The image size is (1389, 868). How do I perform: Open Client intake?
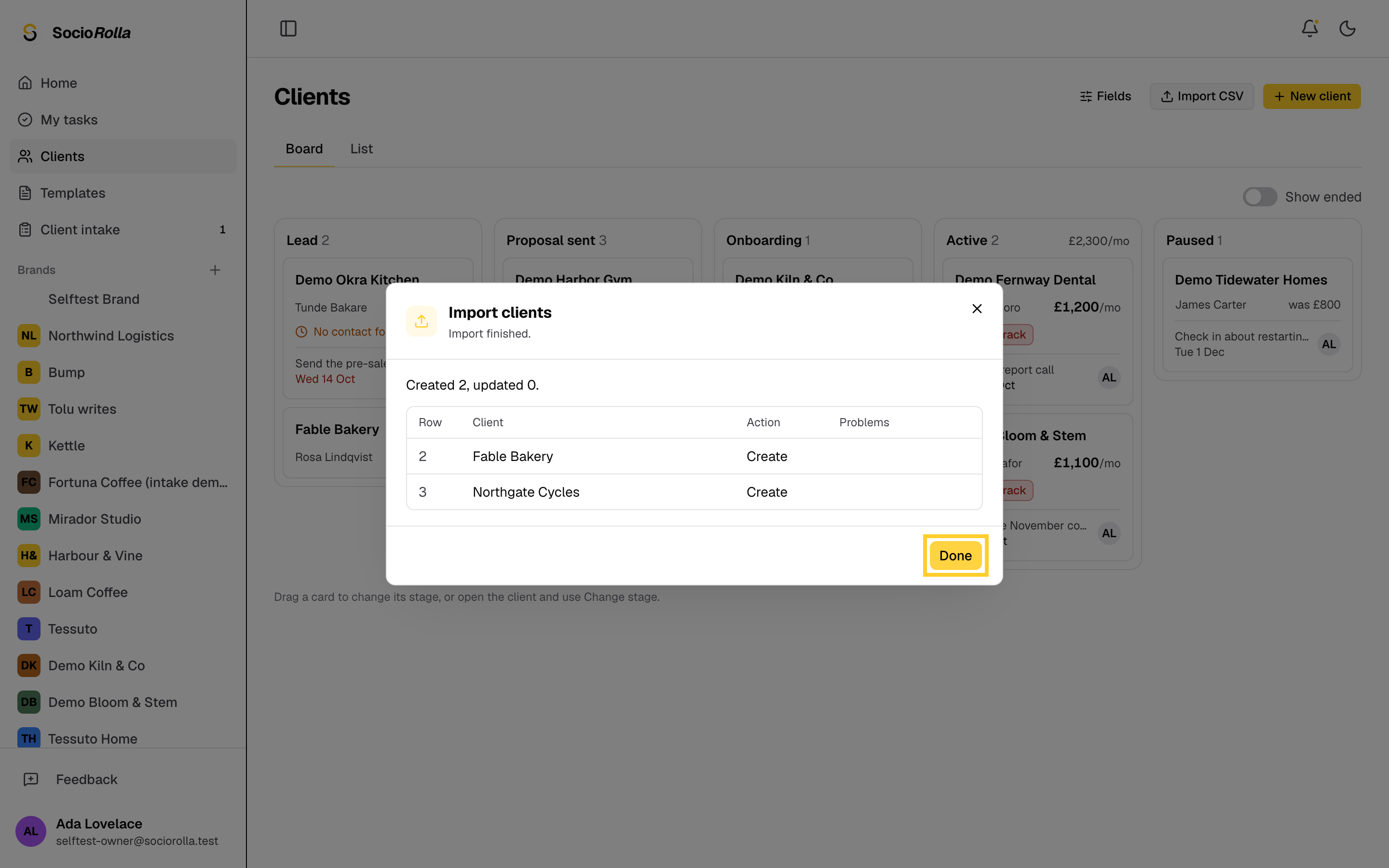pos(123,230)
